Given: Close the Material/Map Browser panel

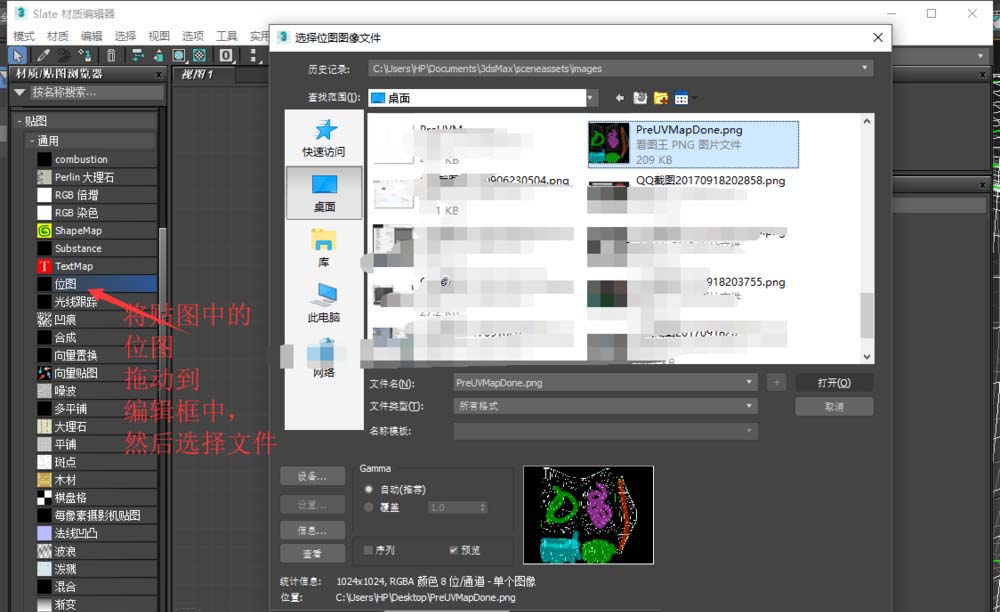Looking at the screenshot, I should click(x=159, y=75).
